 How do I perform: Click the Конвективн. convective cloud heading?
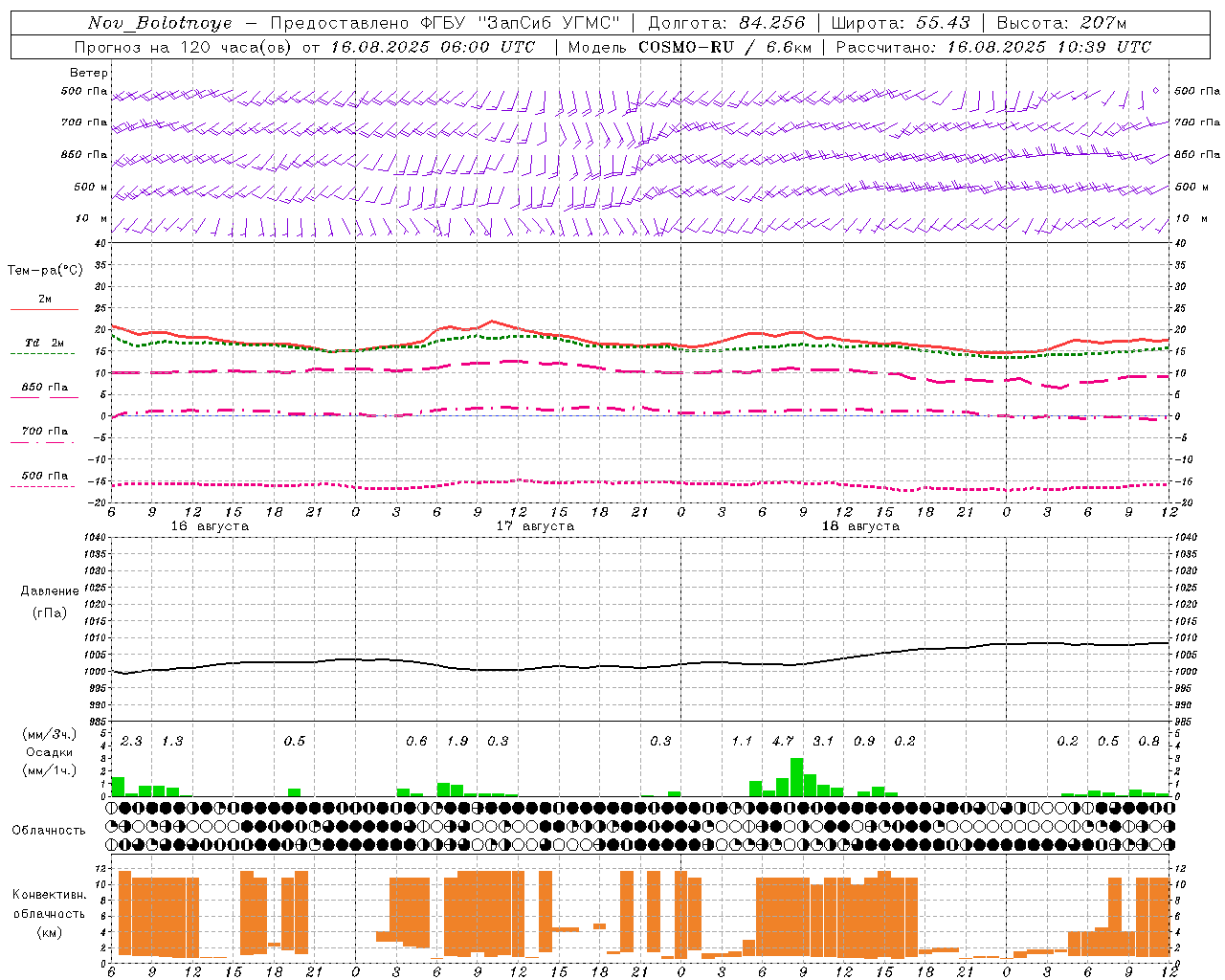(x=49, y=895)
